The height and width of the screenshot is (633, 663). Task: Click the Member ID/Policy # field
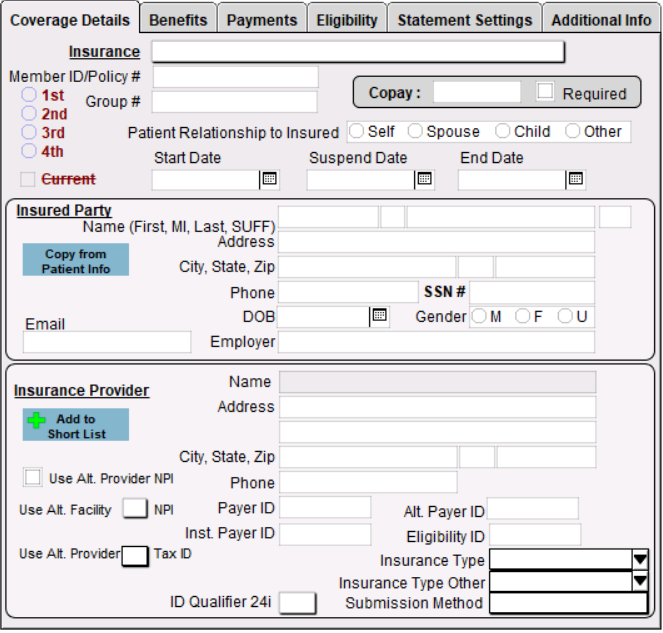235,77
